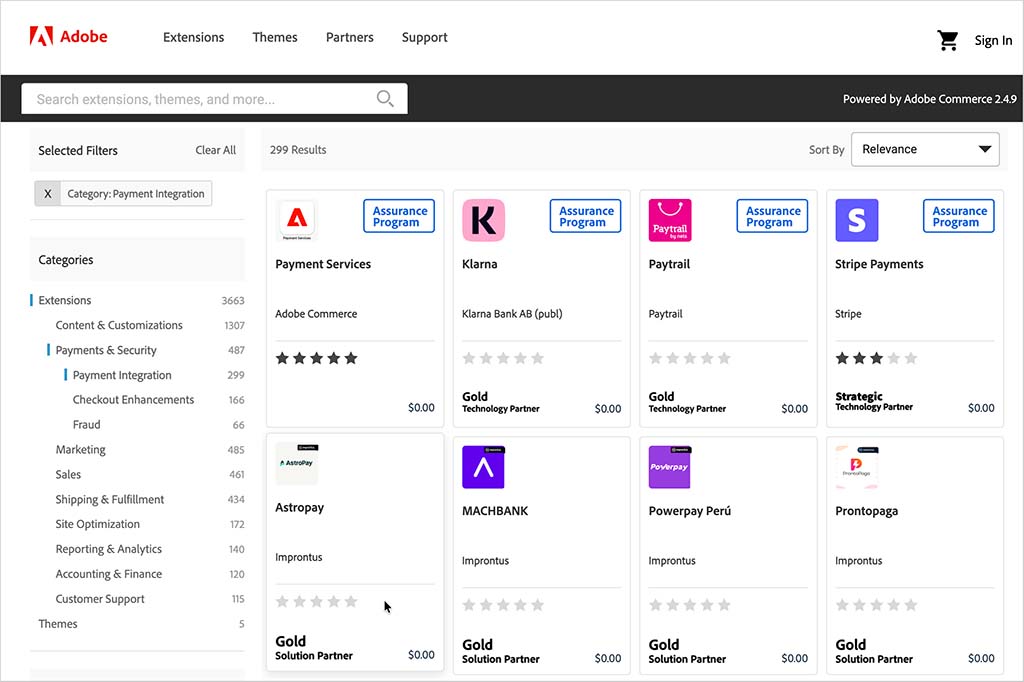
Task: Open the MACHBANK title link
Action: click(495, 511)
